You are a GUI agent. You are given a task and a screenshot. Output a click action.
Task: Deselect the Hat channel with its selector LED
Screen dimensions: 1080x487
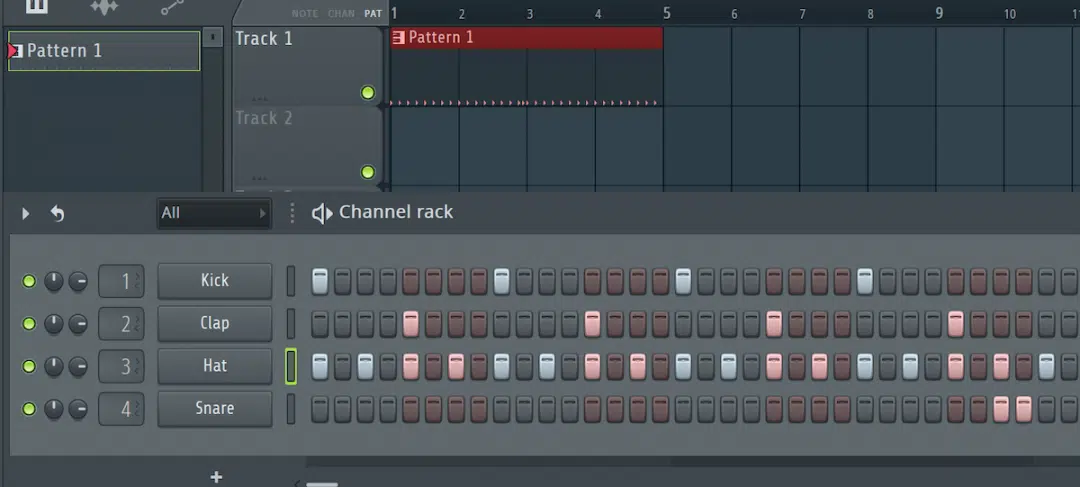coord(291,366)
